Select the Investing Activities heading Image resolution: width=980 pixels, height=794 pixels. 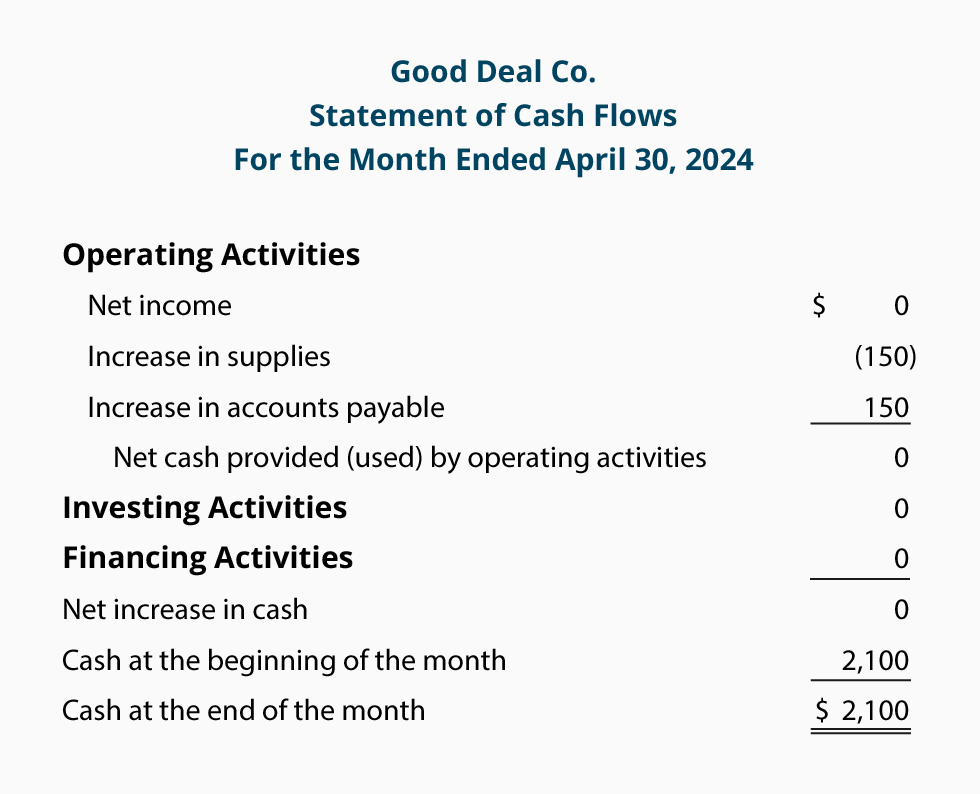click(204, 508)
